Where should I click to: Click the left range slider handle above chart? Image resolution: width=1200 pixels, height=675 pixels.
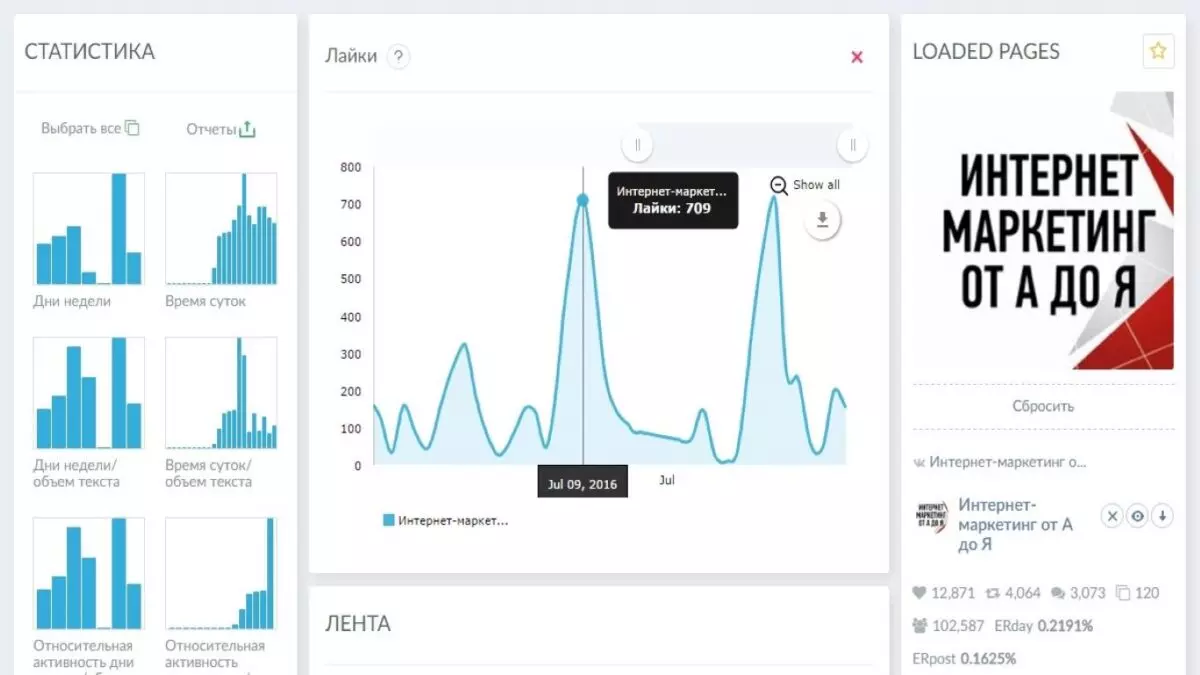tap(637, 145)
